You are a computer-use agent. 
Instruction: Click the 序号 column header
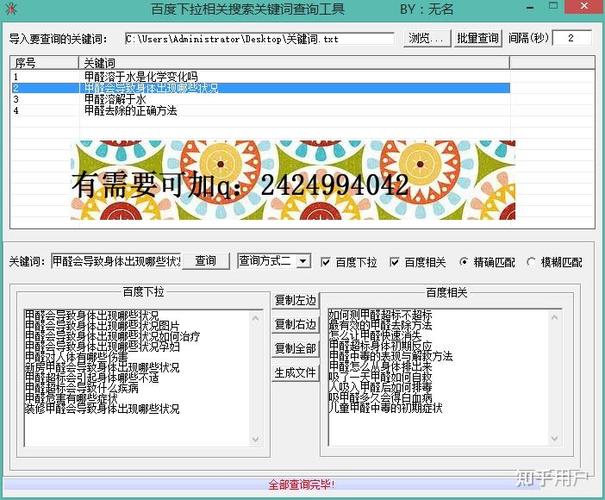(44, 62)
